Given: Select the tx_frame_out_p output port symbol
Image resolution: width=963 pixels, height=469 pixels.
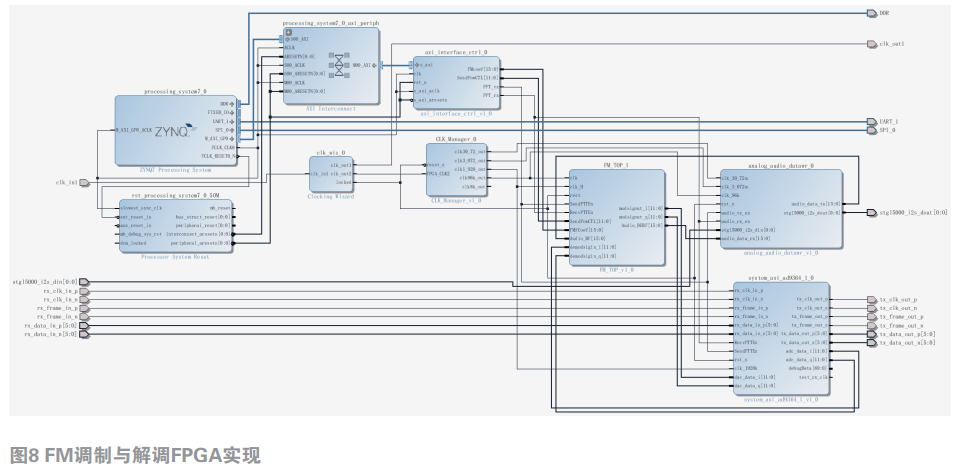Looking at the screenshot, I should click(871, 317).
